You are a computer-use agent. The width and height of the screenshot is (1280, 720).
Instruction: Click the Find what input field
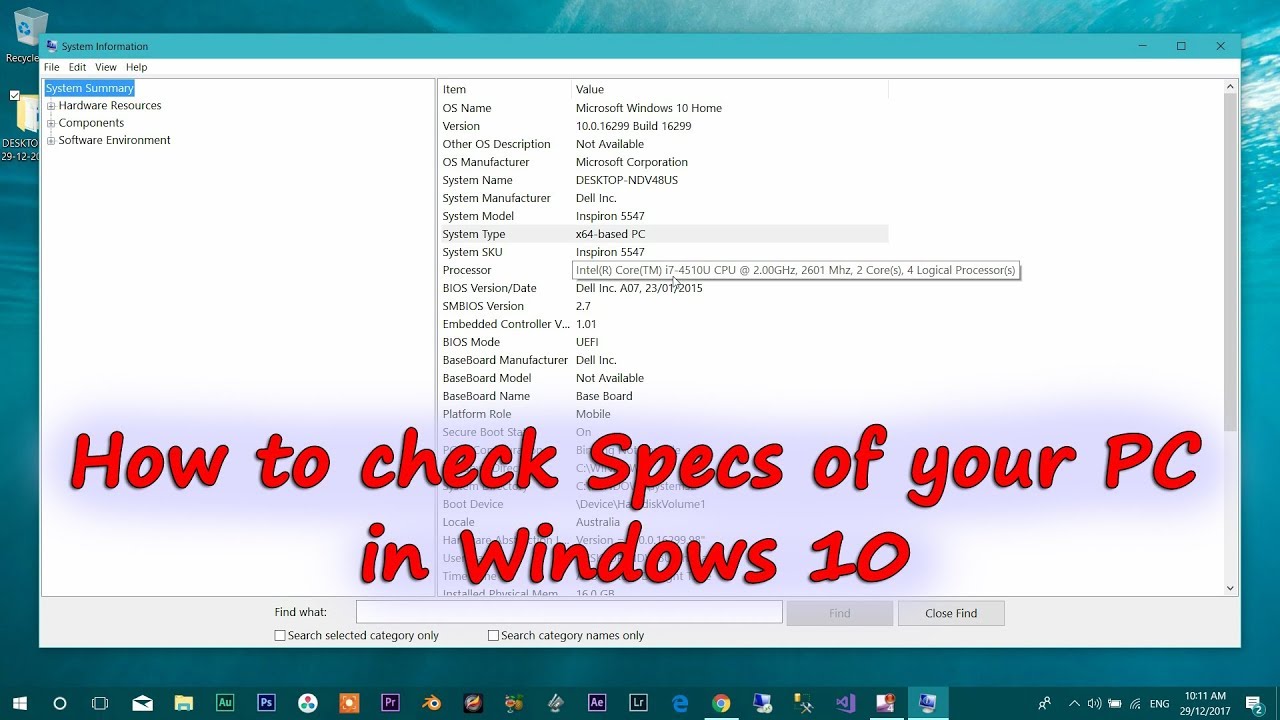[569, 612]
